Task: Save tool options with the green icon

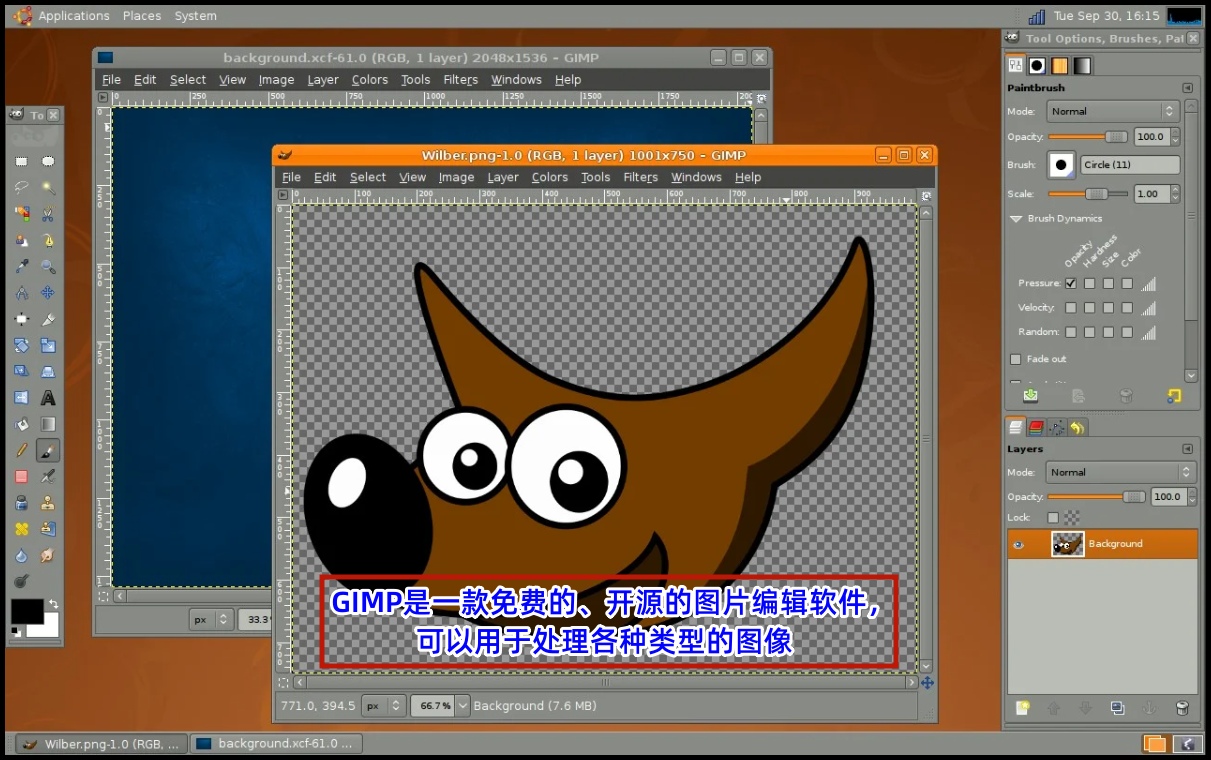Action: click(1030, 396)
